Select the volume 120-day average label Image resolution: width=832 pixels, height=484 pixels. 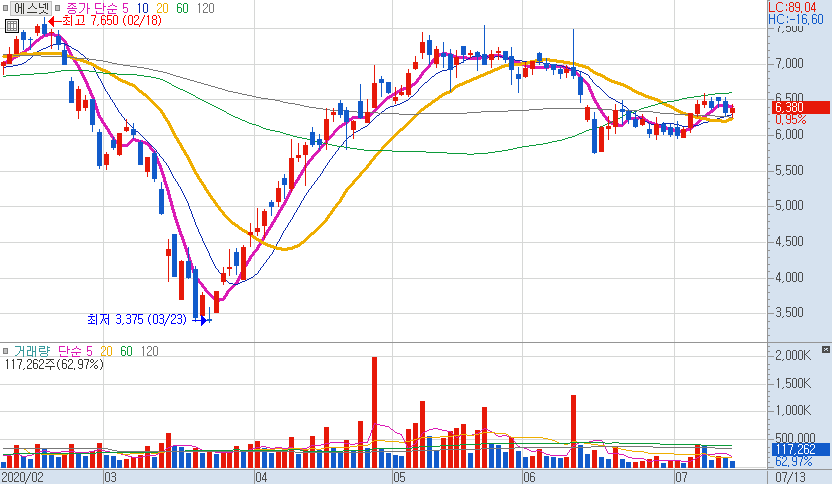(x=150, y=351)
